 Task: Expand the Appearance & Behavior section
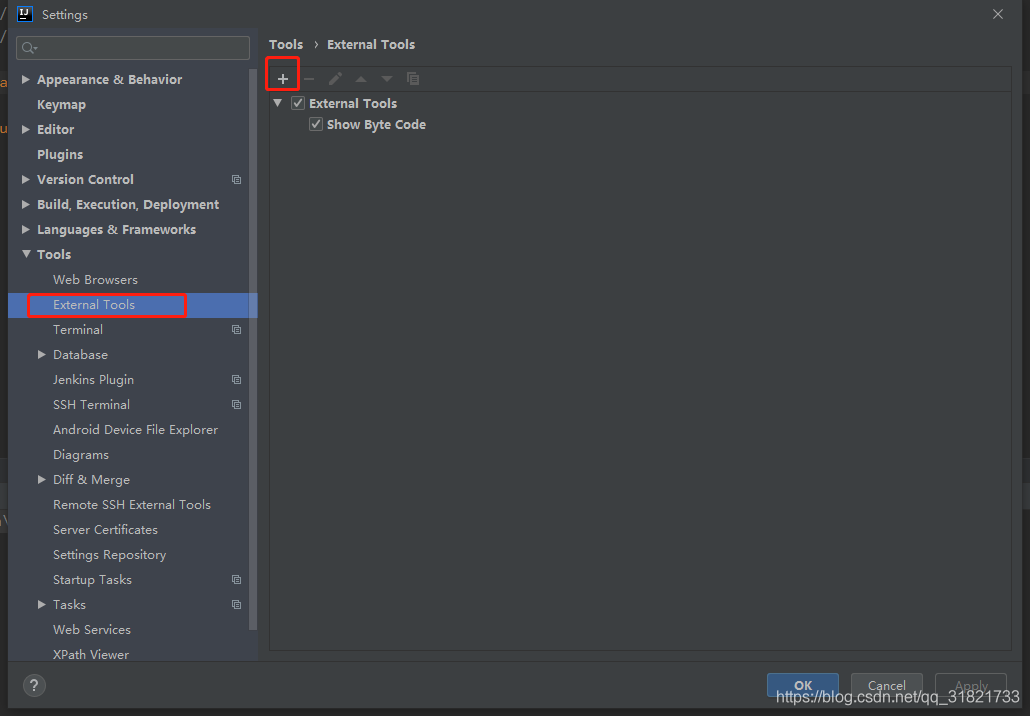click(26, 79)
